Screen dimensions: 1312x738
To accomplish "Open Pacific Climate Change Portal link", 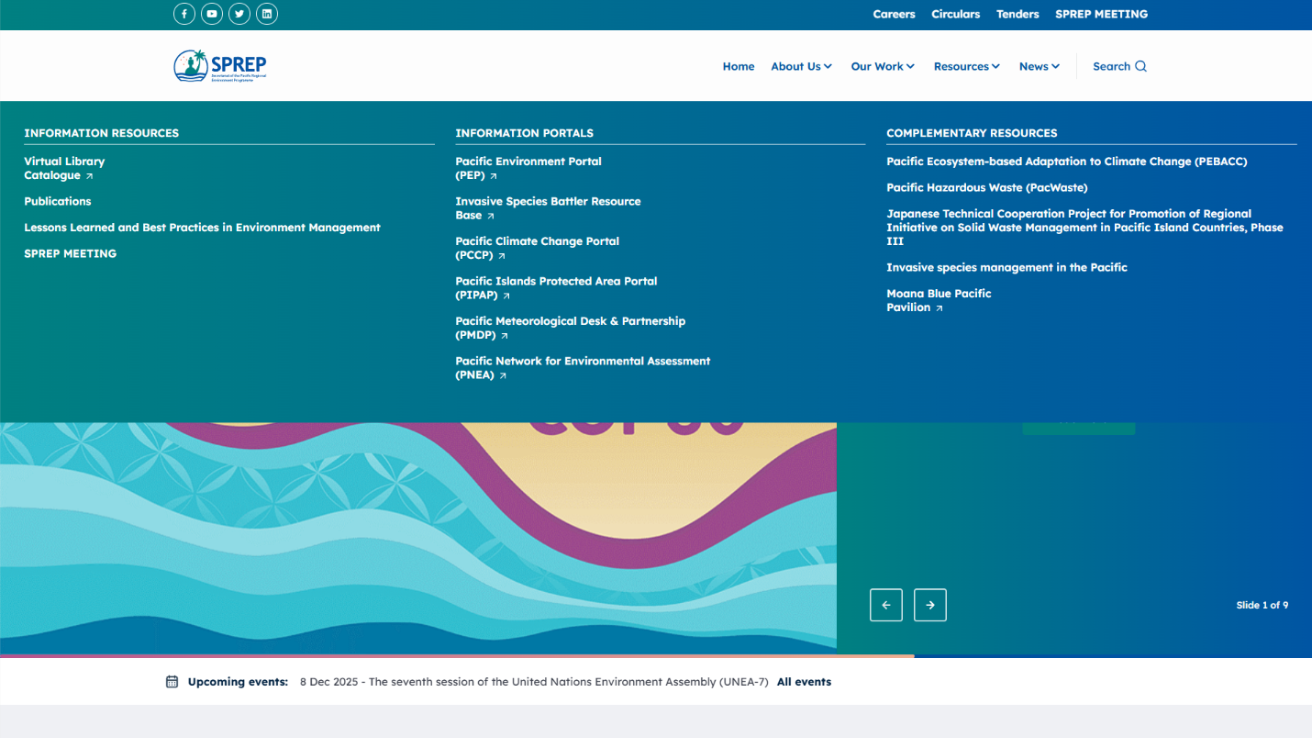I will pyautogui.click(x=537, y=248).
